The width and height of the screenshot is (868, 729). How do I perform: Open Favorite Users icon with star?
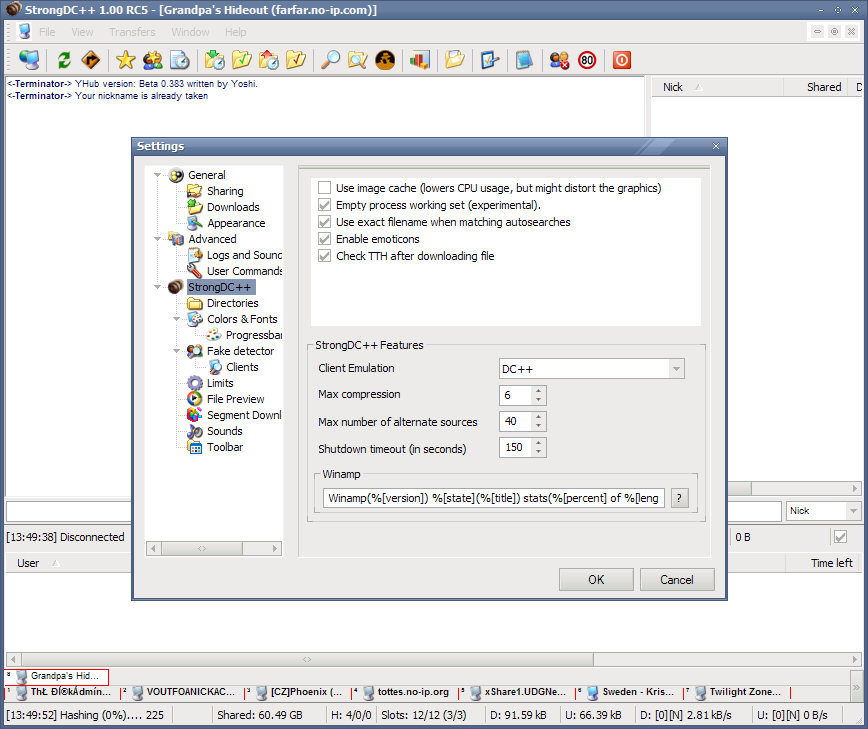click(152, 60)
